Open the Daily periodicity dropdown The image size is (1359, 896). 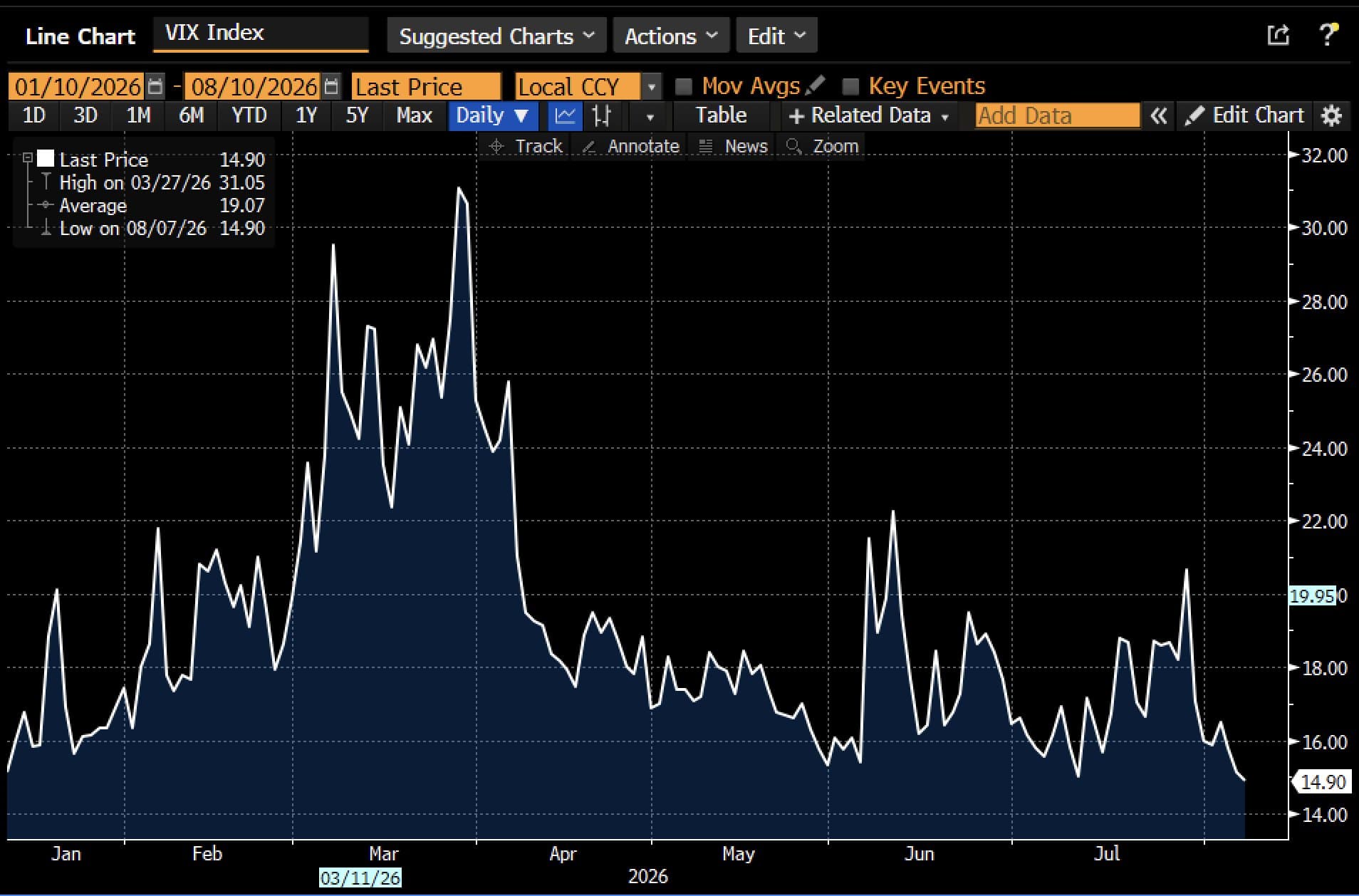492,115
